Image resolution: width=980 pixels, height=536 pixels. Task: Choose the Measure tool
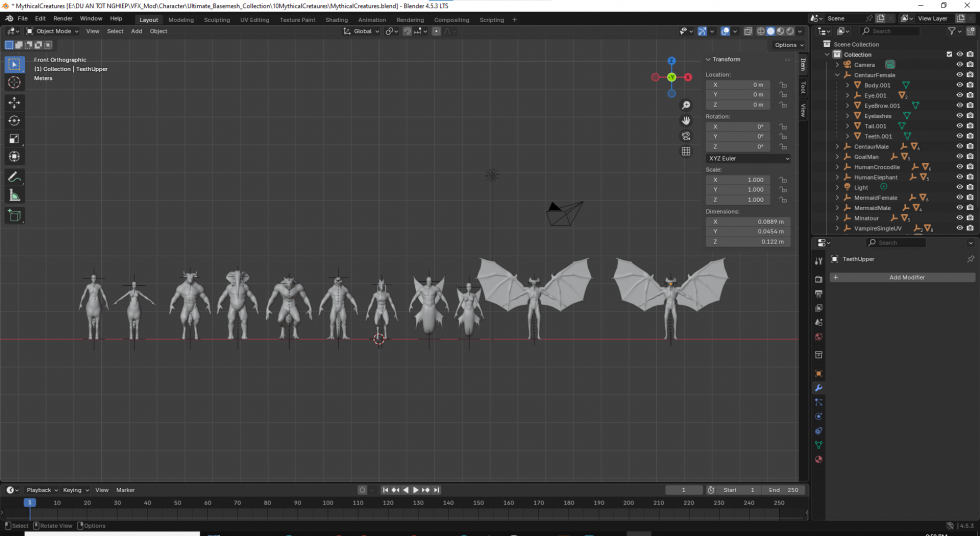tap(14, 195)
